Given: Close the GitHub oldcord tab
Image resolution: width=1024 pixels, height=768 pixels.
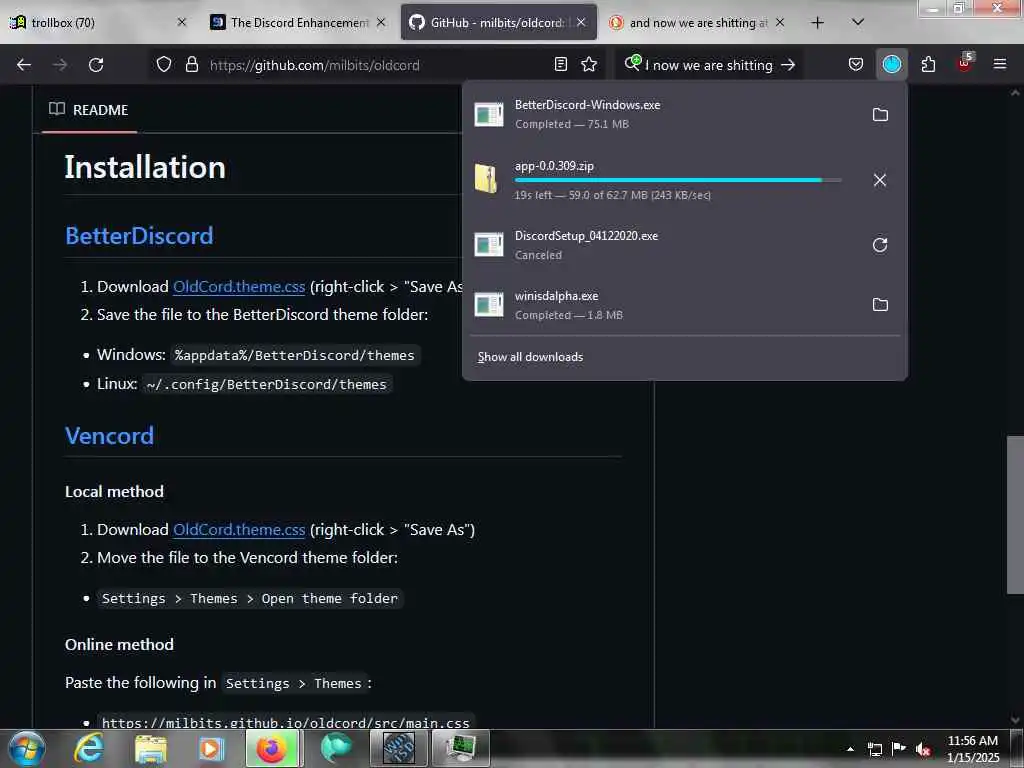Looking at the screenshot, I should point(581,22).
